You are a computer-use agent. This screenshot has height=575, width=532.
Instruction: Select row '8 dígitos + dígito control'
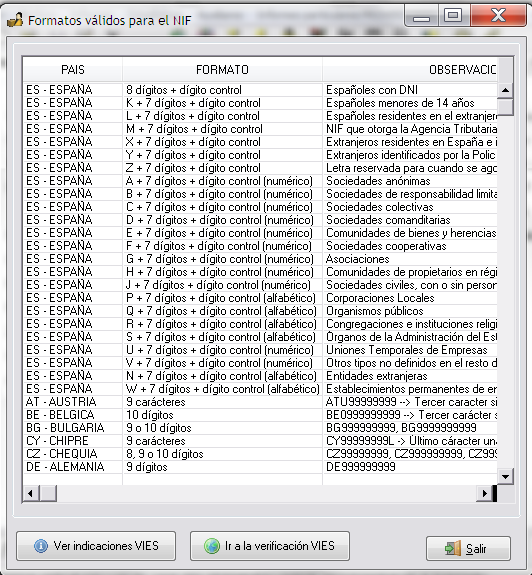260,90
